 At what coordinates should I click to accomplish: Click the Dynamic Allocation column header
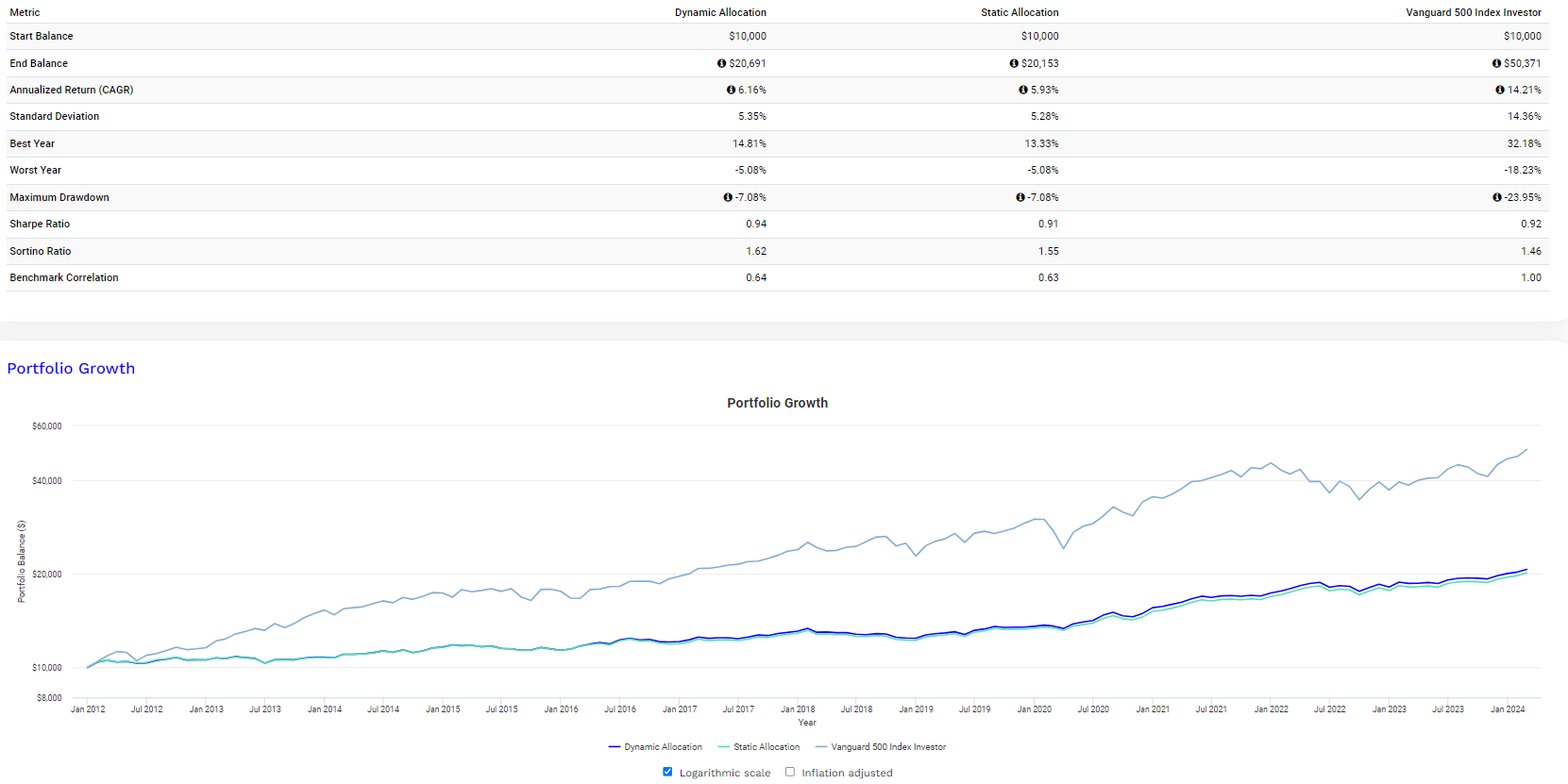click(x=720, y=12)
